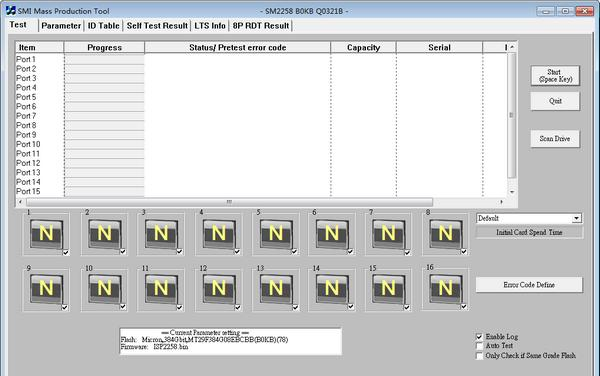The image size is (600, 376).
Task: Click the Serial column header
Action: click(439, 47)
